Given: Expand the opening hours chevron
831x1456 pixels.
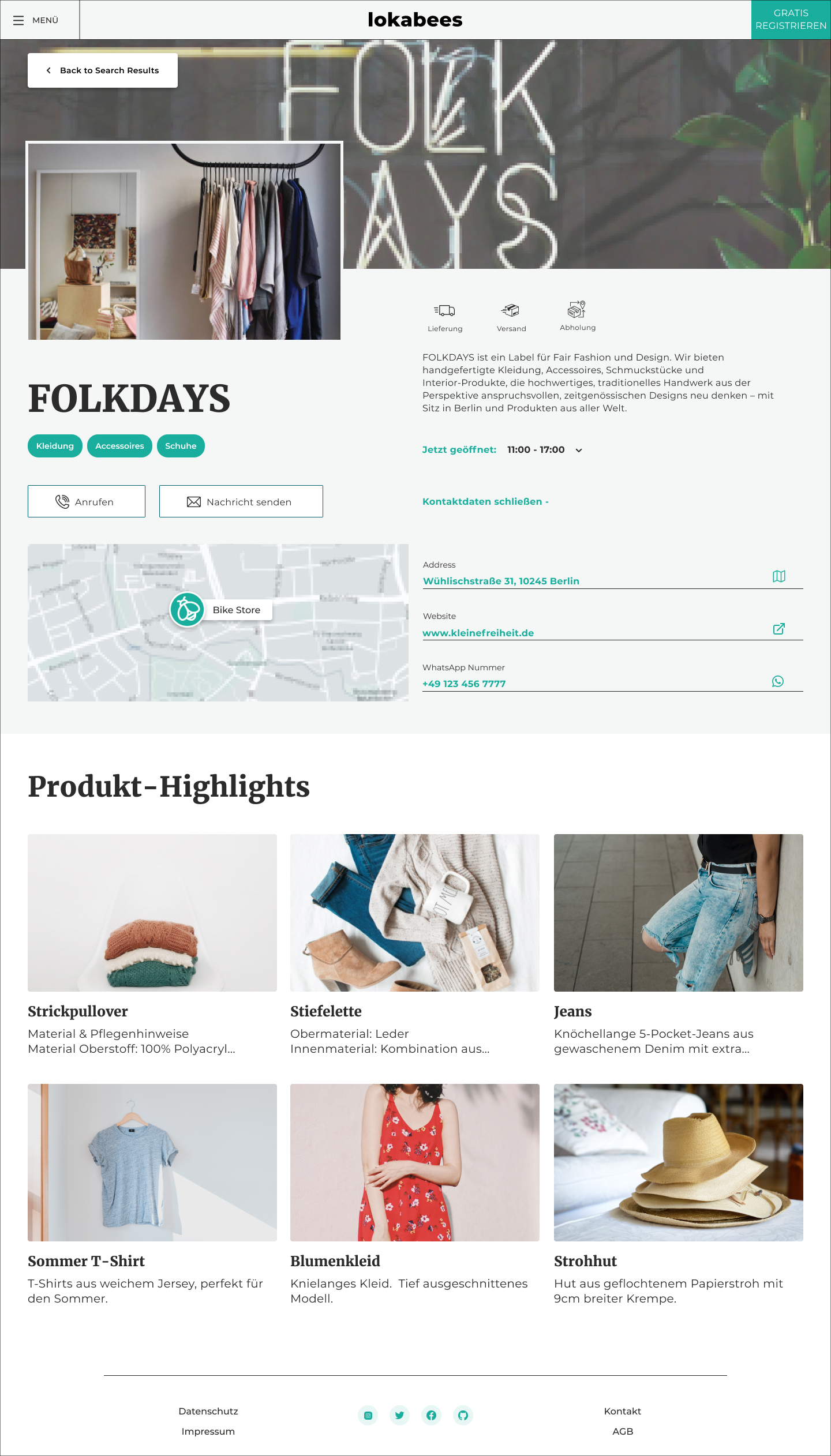Looking at the screenshot, I should (579, 450).
